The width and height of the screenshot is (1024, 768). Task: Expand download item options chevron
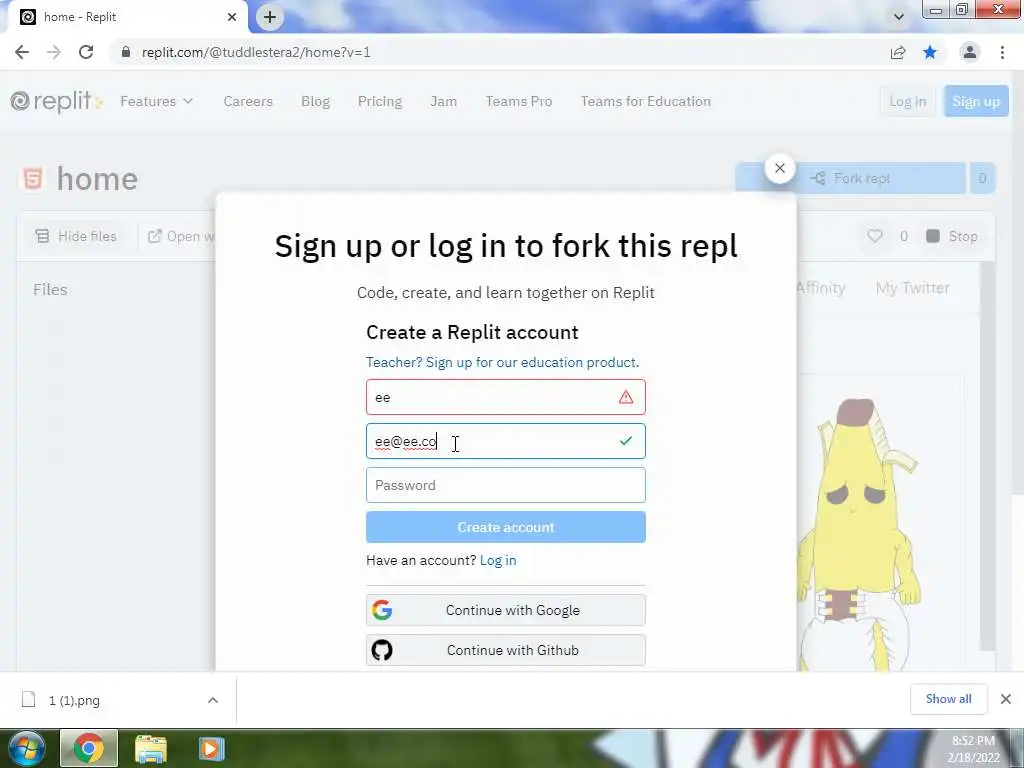pyautogui.click(x=213, y=701)
